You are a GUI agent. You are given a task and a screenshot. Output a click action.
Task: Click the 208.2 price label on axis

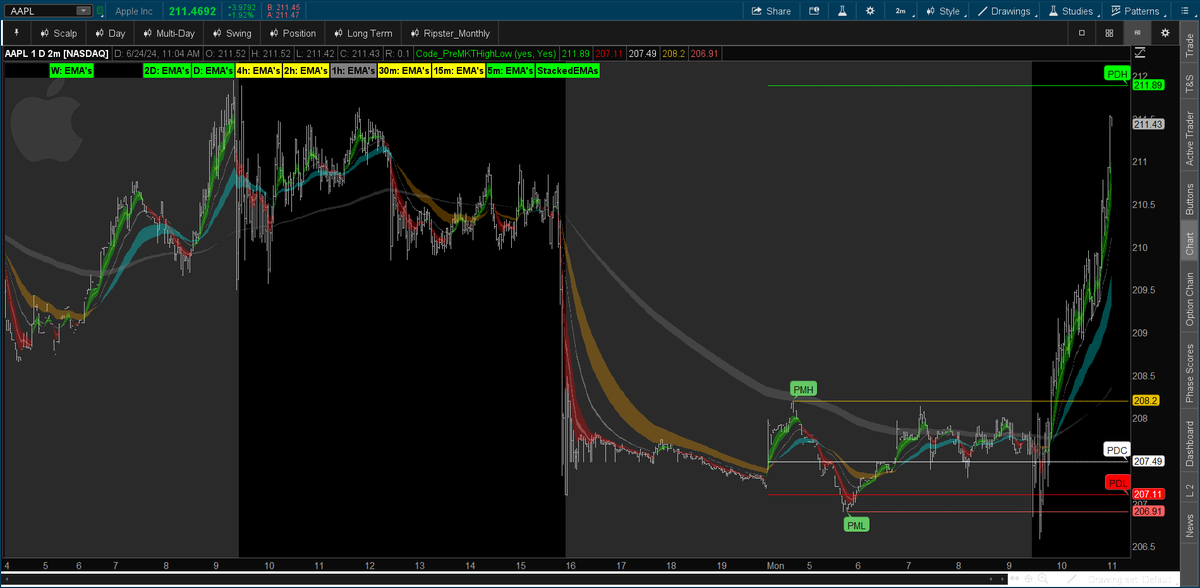pos(1146,400)
